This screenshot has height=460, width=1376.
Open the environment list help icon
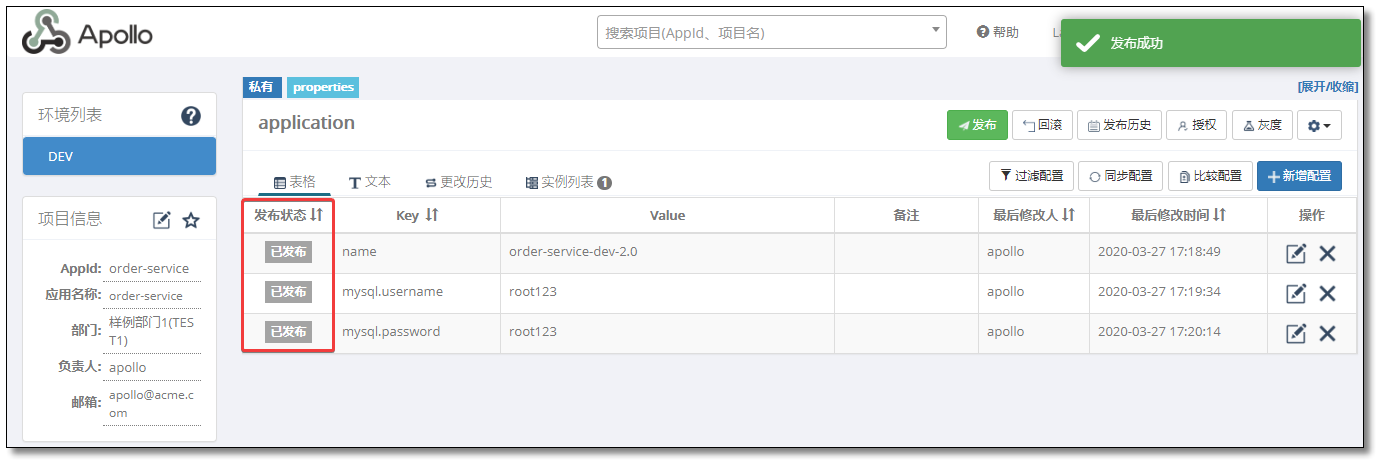[191, 116]
